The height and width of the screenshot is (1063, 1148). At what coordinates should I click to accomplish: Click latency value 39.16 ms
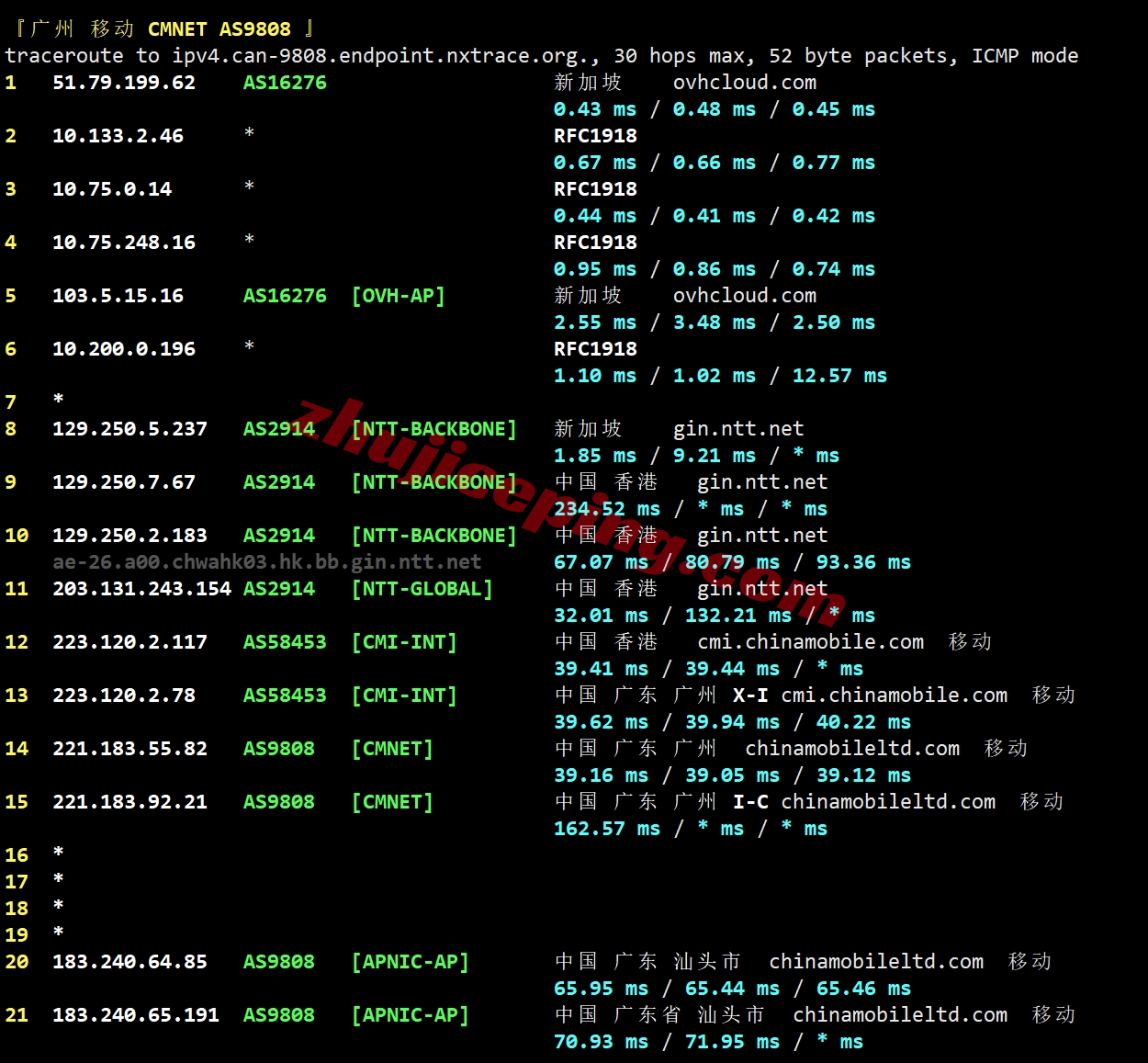(x=601, y=775)
